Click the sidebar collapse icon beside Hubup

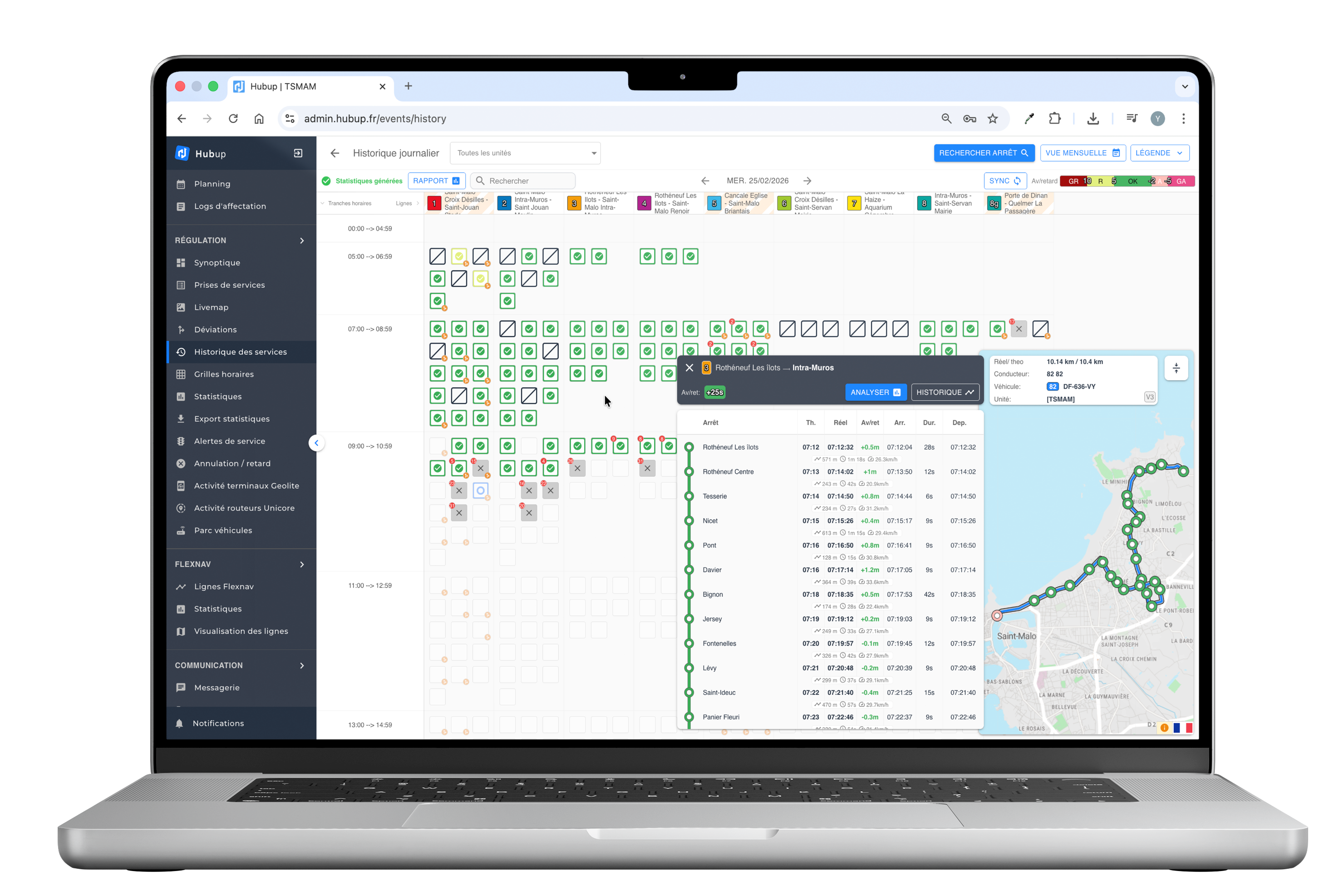(298, 153)
